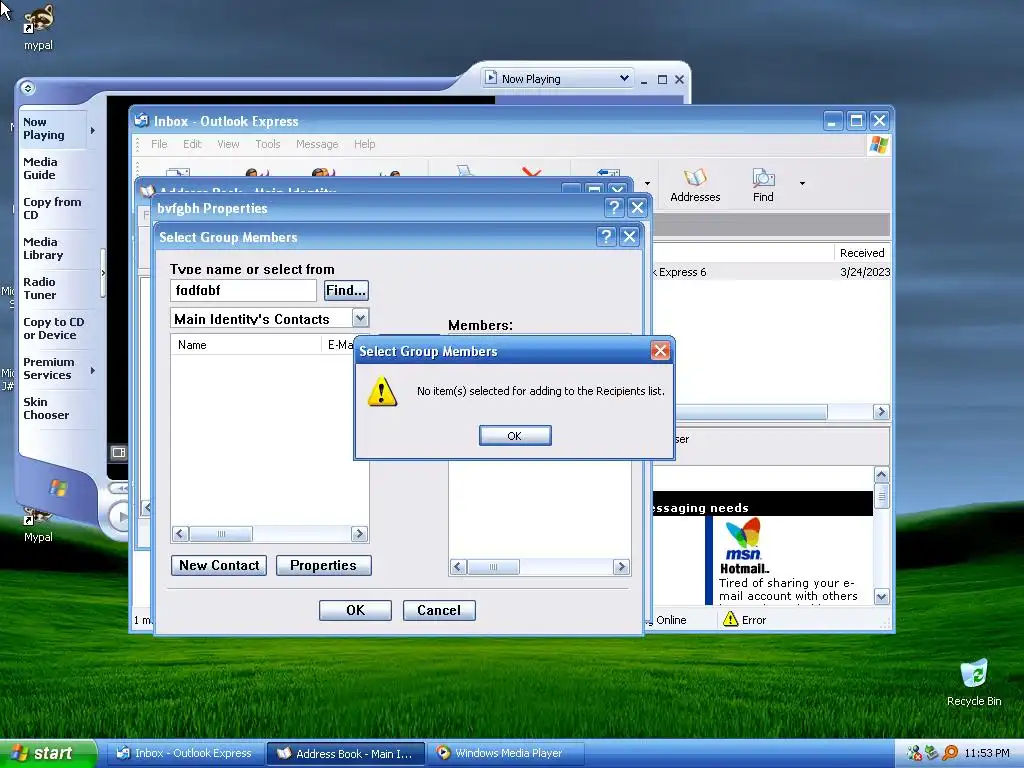Click left arrow of Members list scrollbar
This screenshot has width=1024, height=768.
click(x=458, y=567)
